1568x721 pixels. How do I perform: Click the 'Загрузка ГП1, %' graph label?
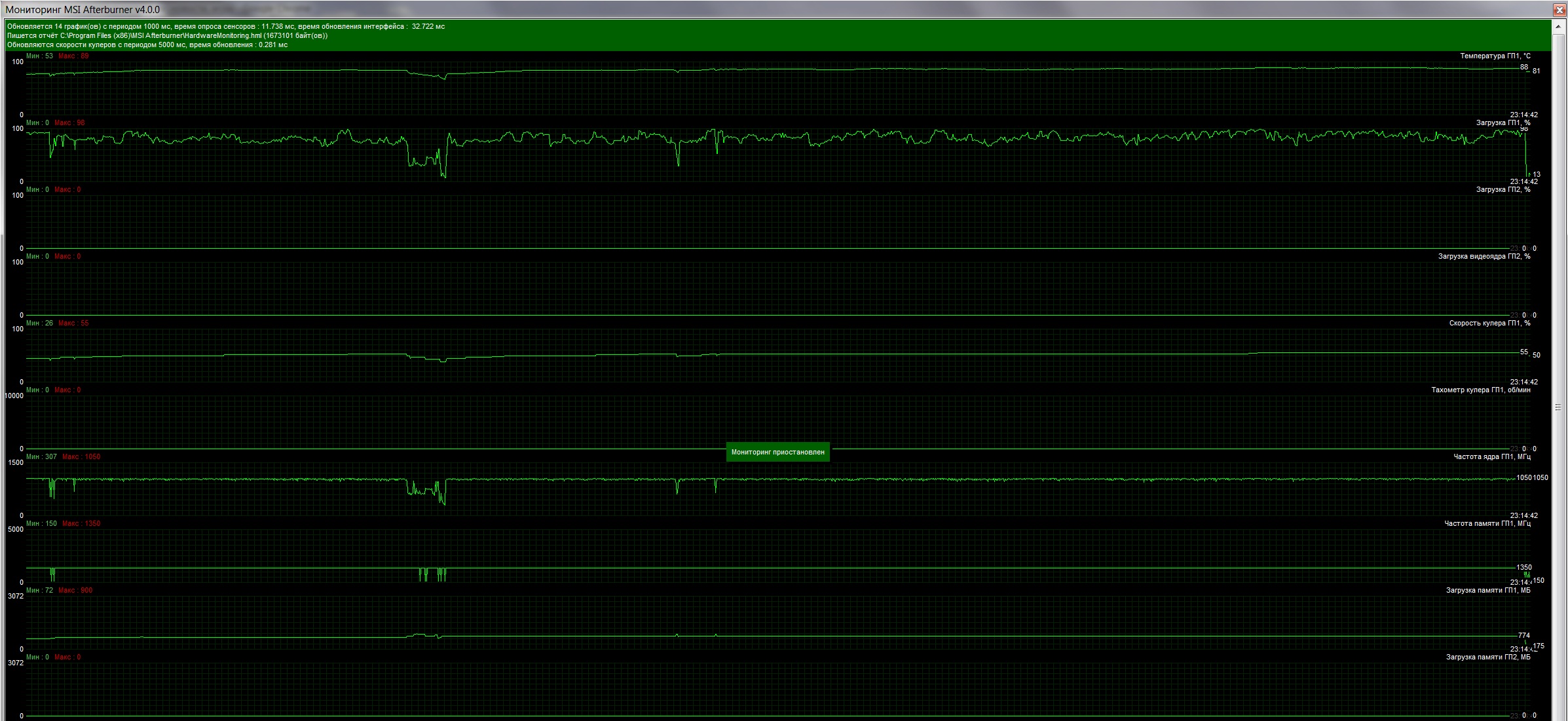click(x=1503, y=123)
